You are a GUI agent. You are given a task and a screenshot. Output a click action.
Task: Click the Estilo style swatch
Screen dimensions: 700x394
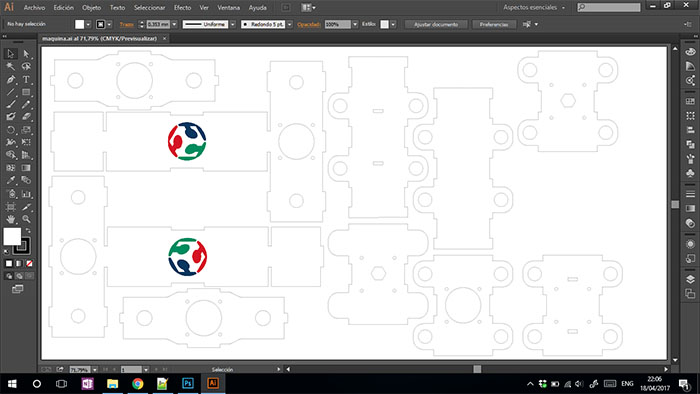click(x=384, y=25)
